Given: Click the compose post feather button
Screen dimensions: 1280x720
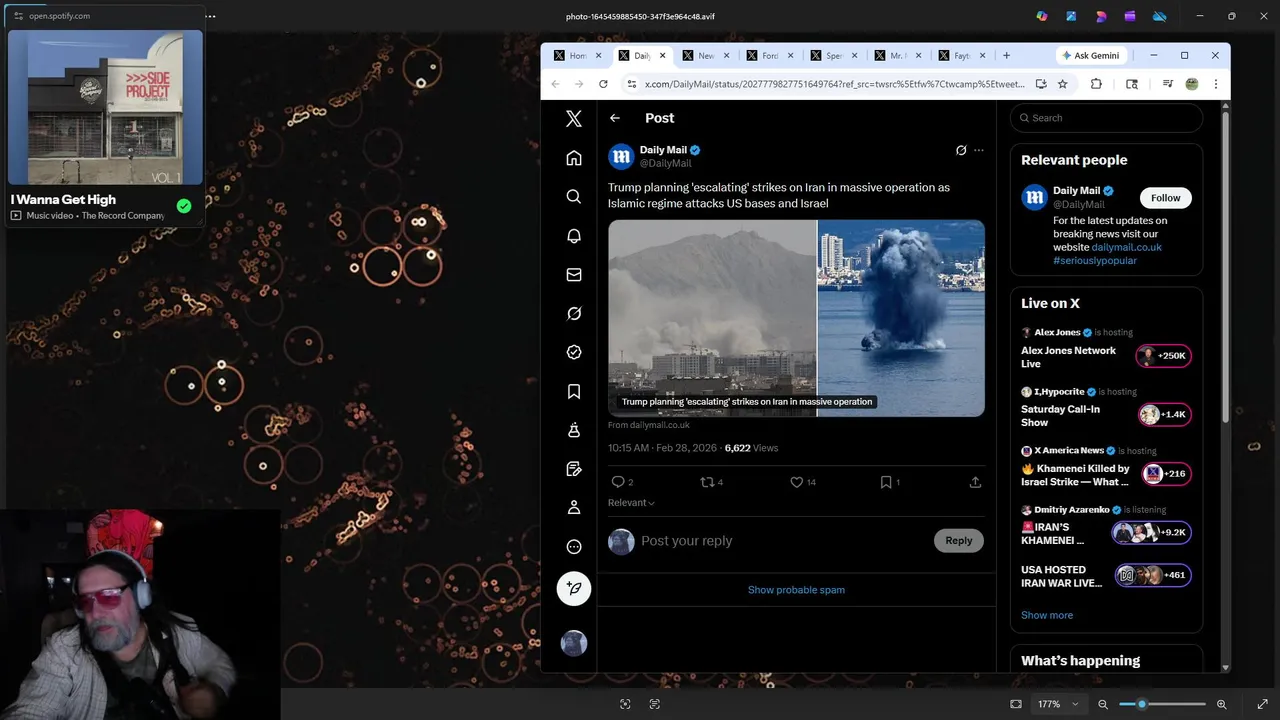Looking at the screenshot, I should pos(574,589).
